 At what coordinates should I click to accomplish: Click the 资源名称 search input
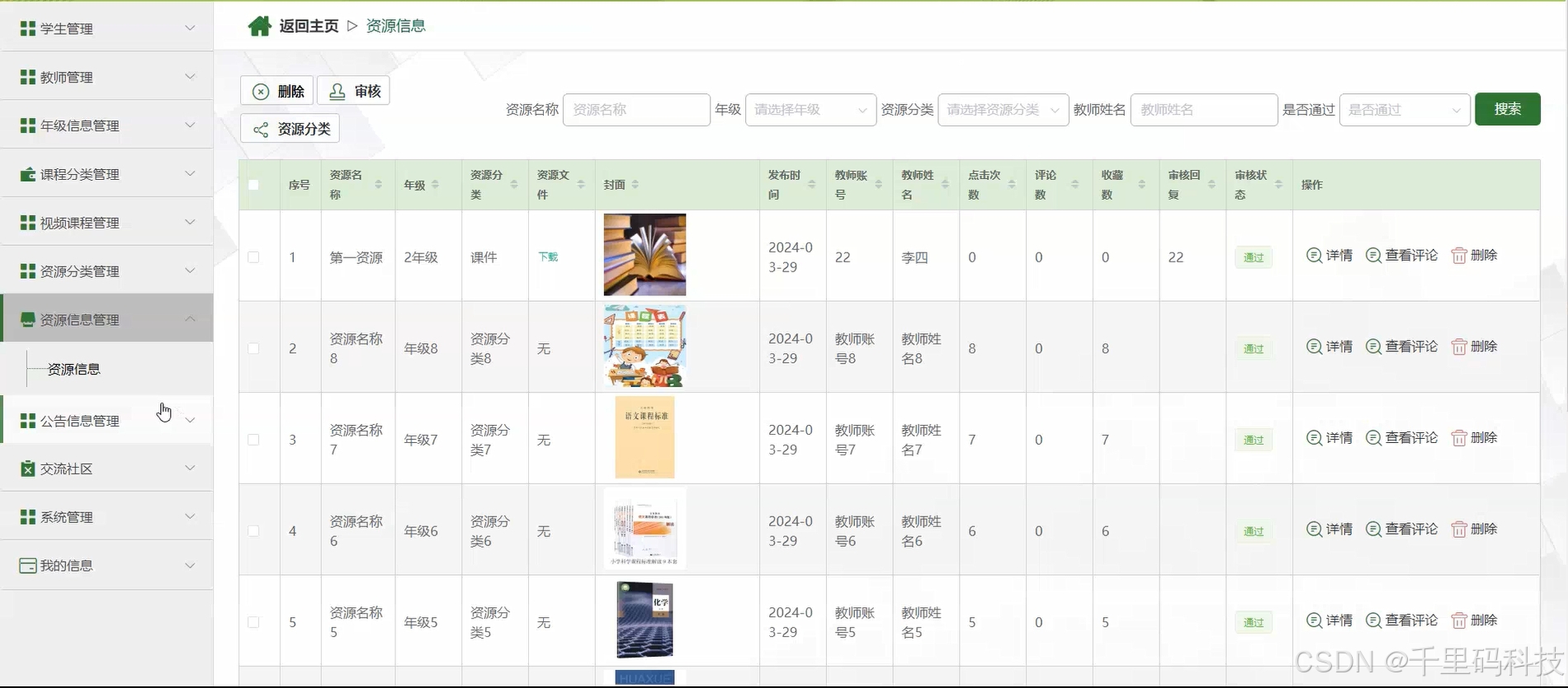pos(636,110)
